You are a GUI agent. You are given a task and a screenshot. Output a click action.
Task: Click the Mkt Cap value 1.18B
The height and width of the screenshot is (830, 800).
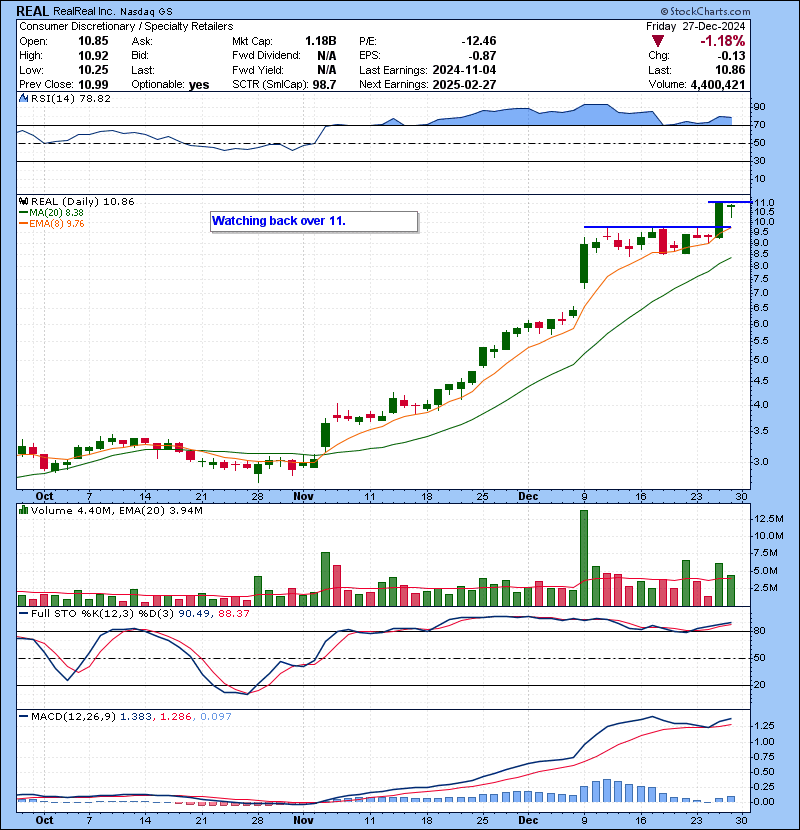pos(320,41)
